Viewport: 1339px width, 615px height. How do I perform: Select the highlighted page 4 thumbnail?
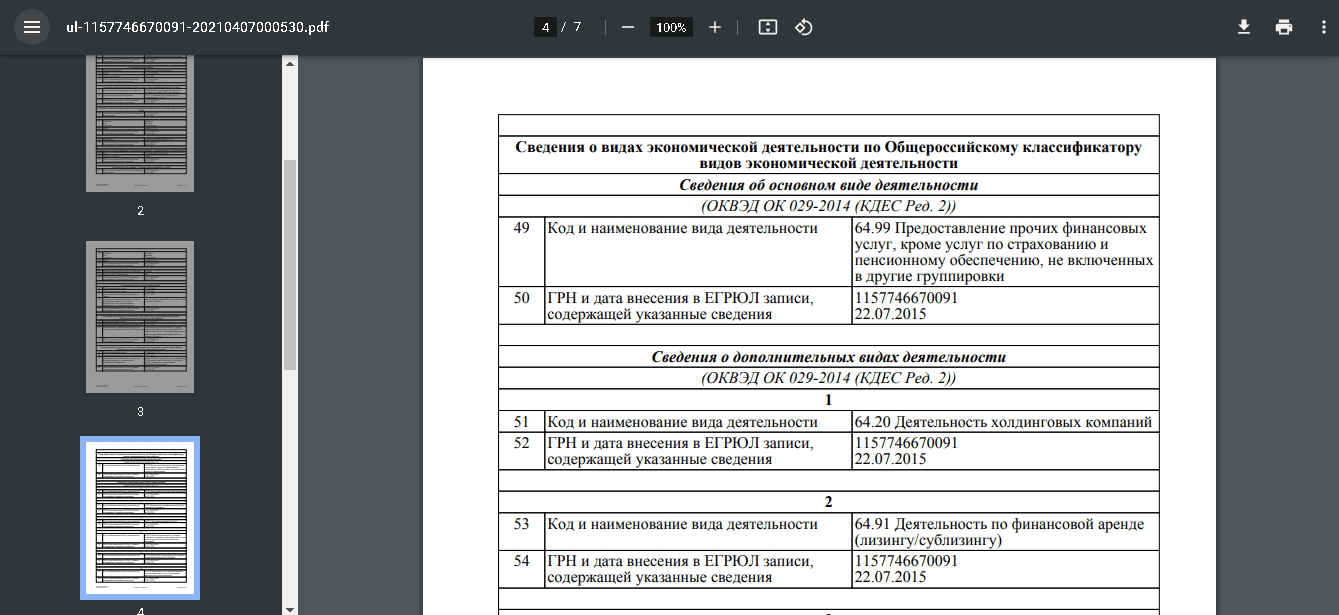point(140,517)
